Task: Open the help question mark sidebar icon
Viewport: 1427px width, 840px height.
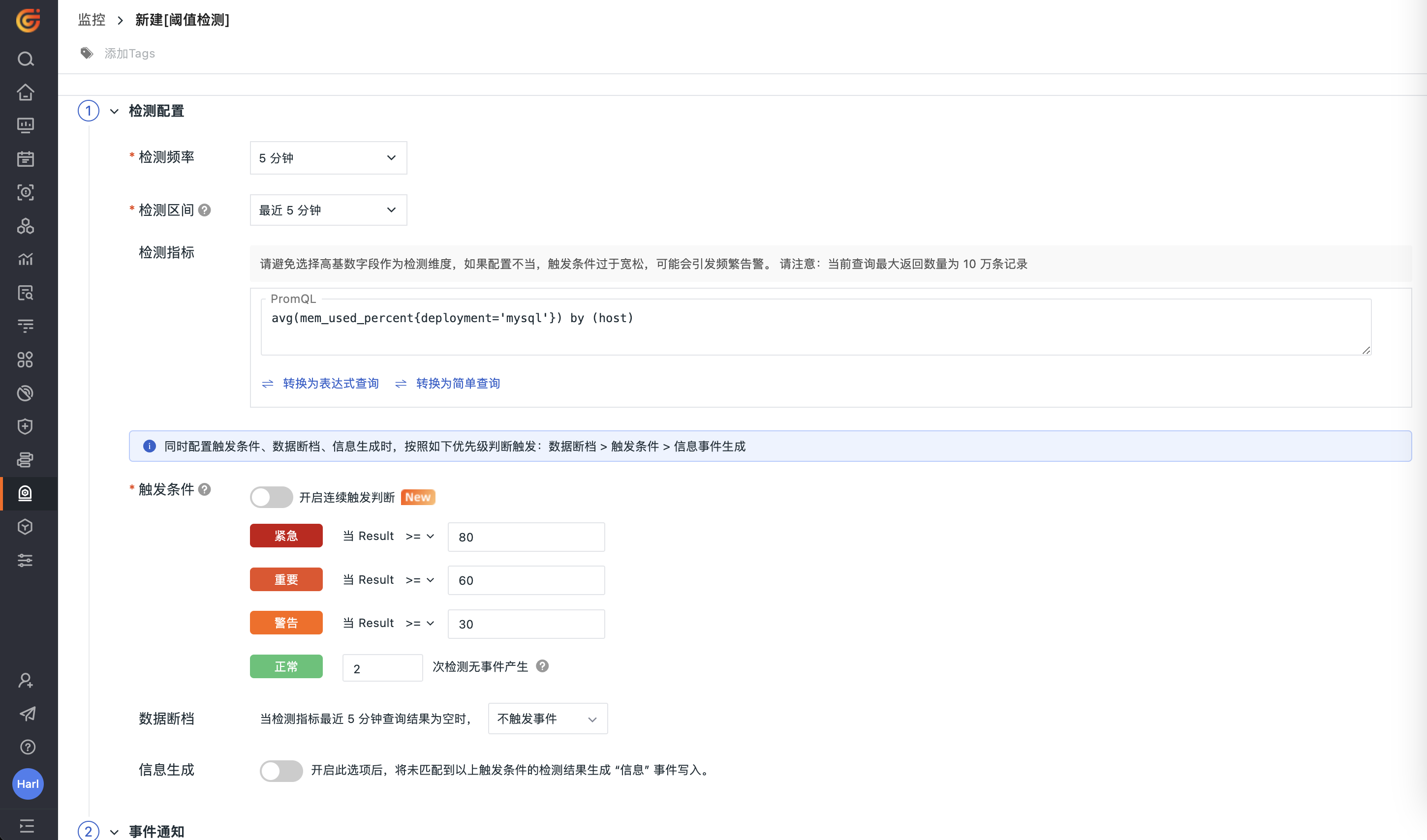Action: pyautogui.click(x=27, y=747)
